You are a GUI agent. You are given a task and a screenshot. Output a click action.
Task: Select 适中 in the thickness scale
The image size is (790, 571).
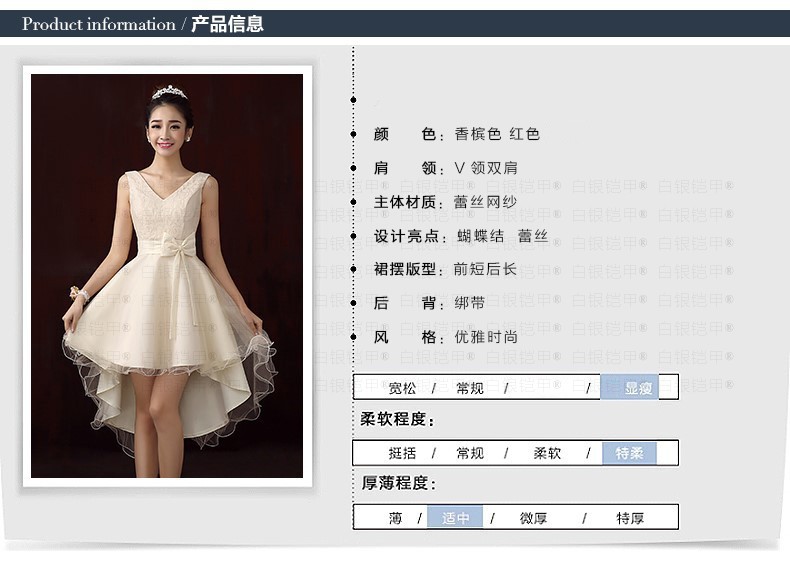pyautogui.click(x=456, y=518)
